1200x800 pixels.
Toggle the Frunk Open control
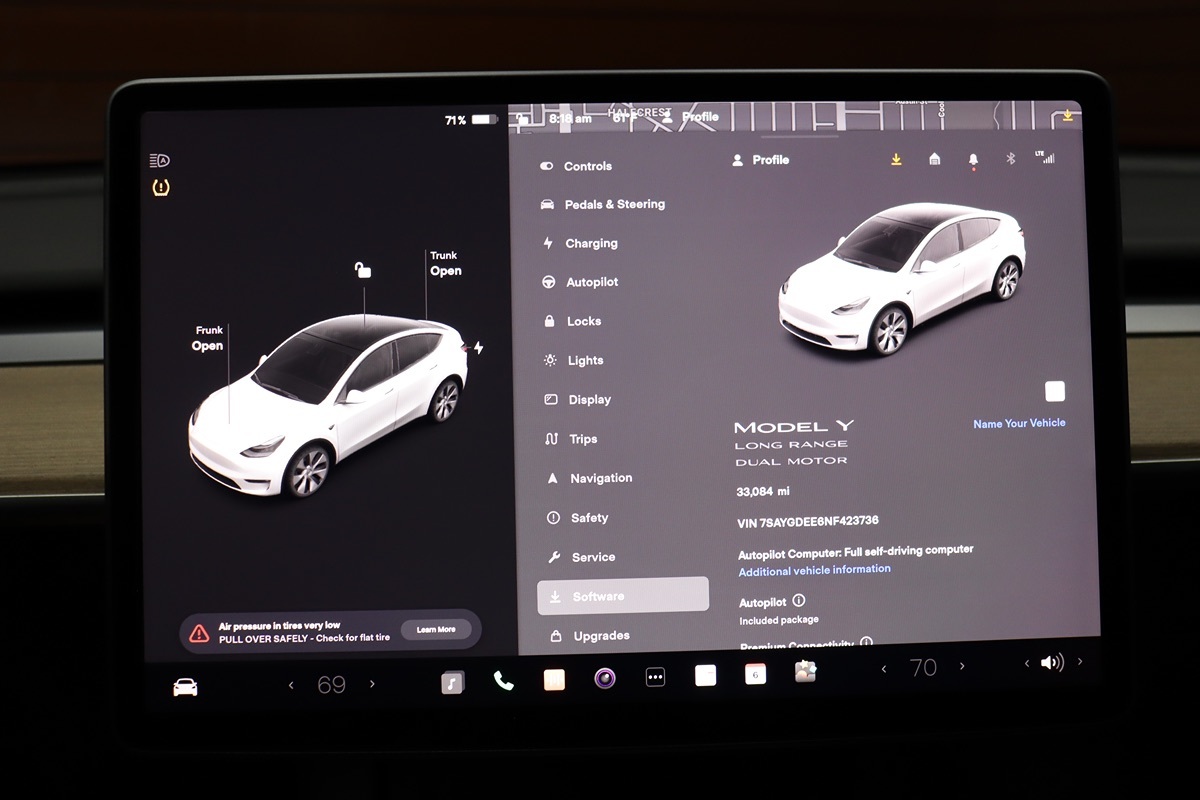pyautogui.click(x=208, y=339)
